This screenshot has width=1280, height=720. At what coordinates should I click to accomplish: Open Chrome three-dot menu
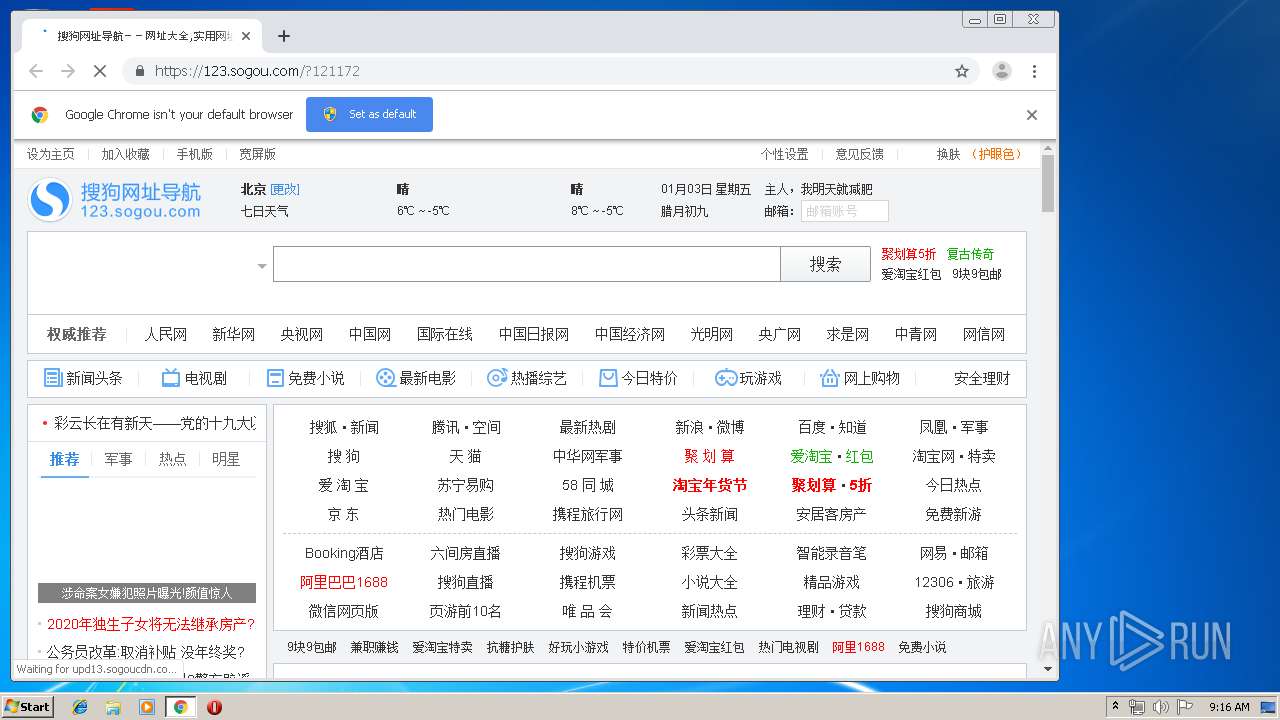(x=1034, y=71)
